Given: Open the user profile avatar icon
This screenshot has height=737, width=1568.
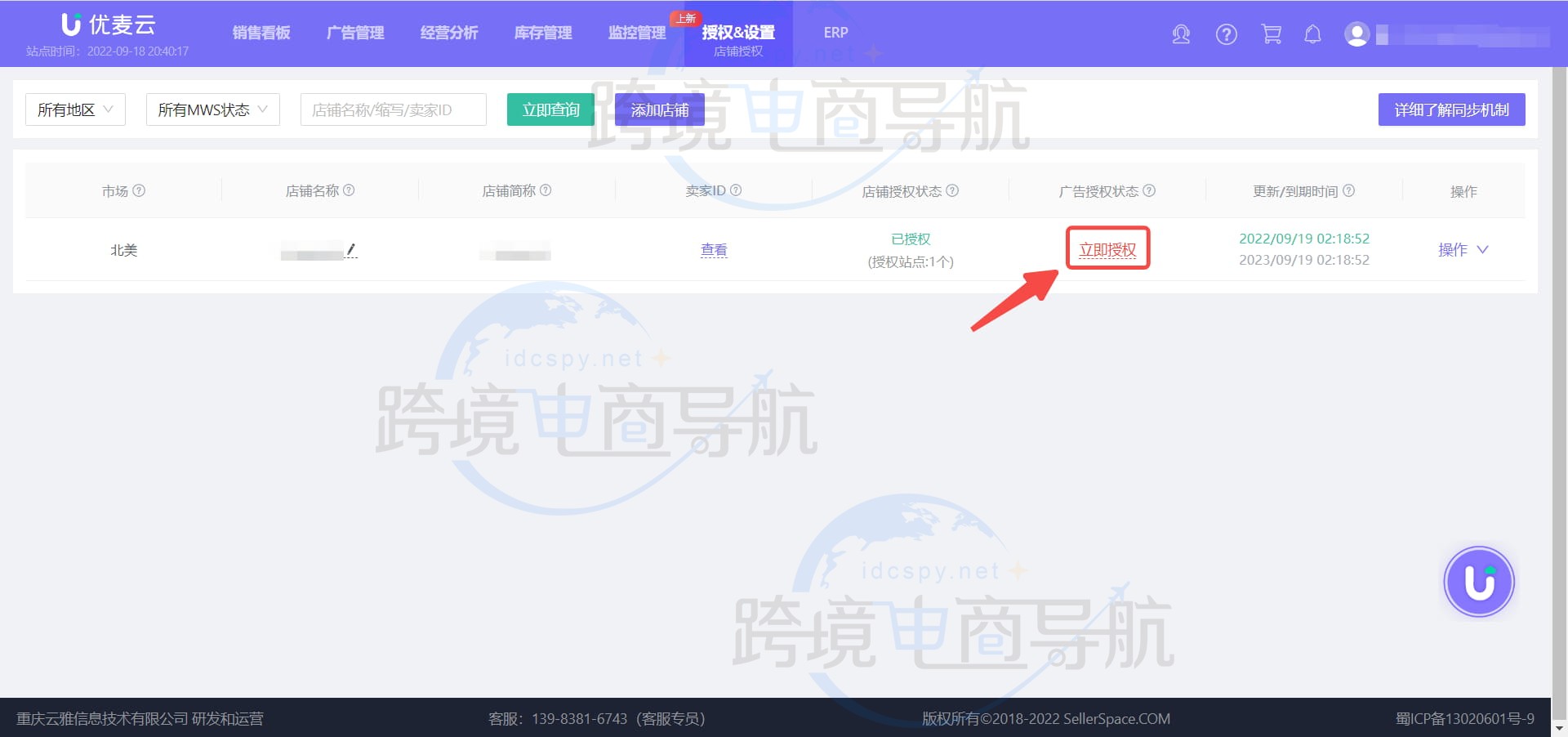Looking at the screenshot, I should pos(1356,34).
